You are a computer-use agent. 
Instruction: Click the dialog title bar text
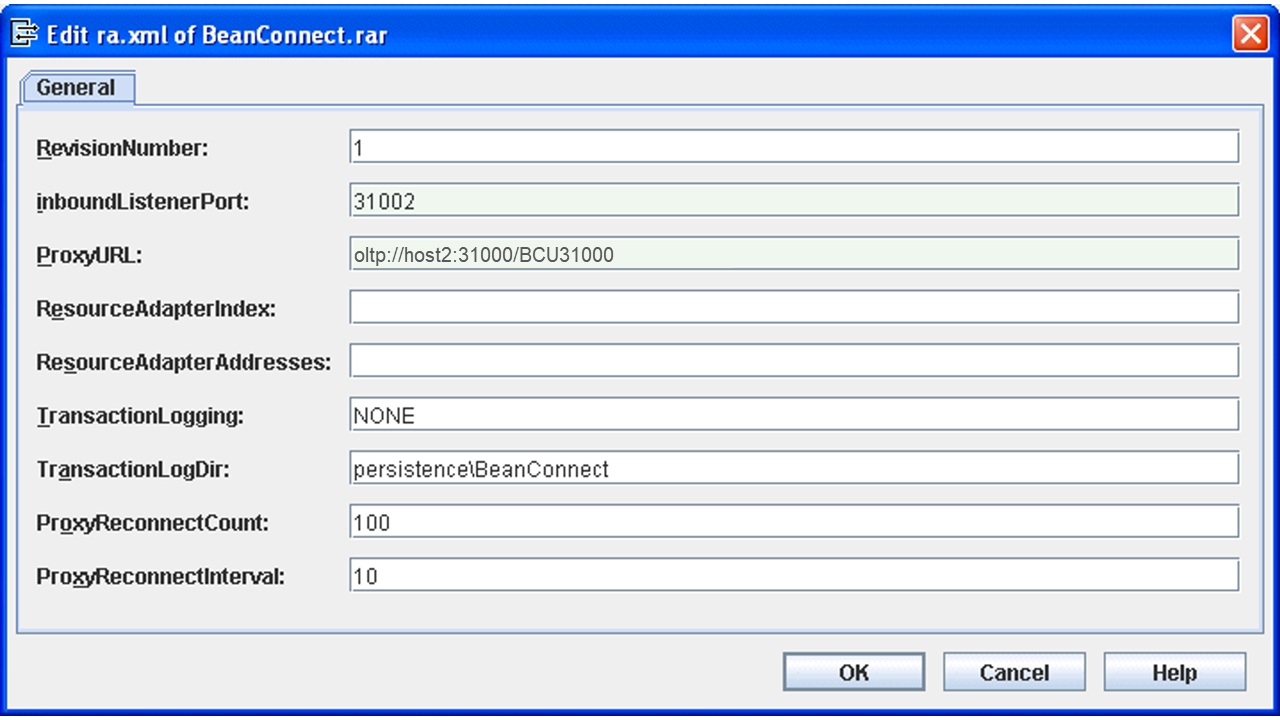coord(217,35)
